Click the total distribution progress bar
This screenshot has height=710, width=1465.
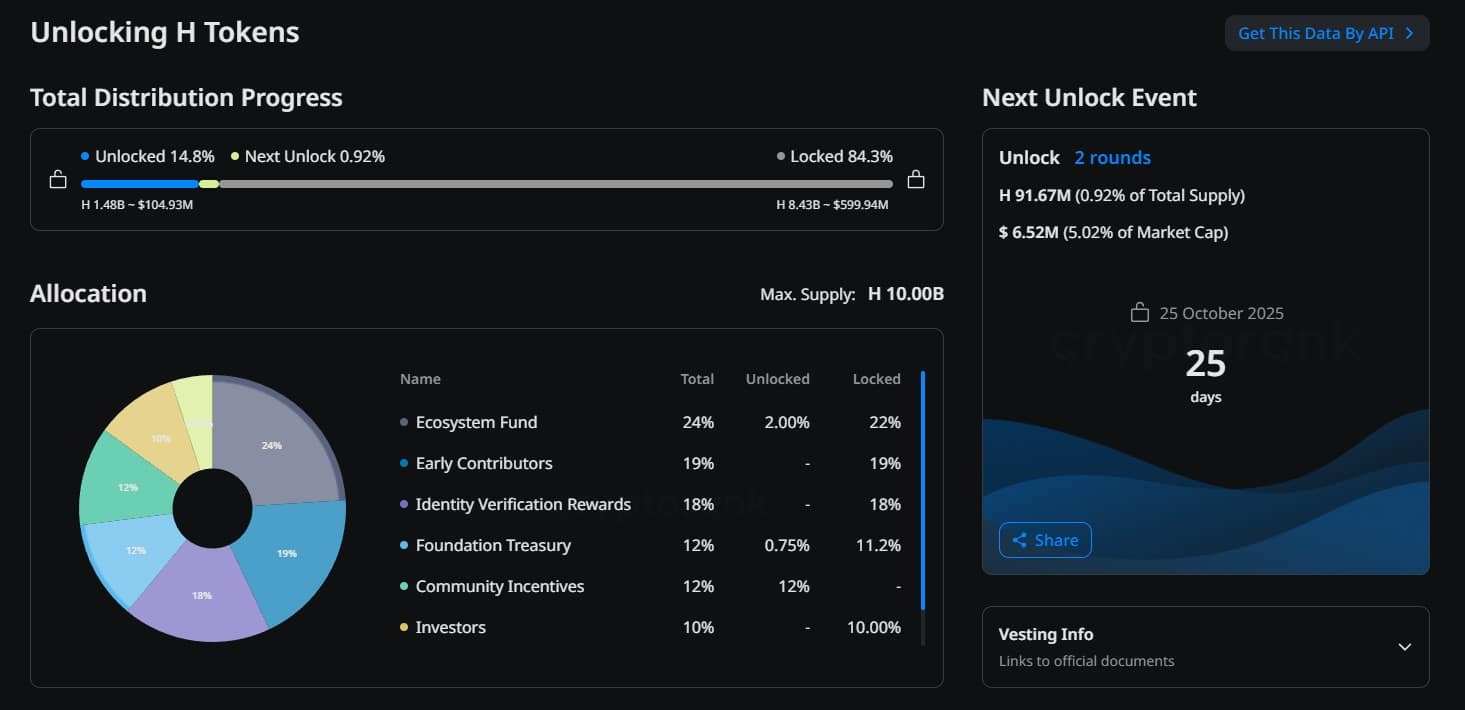[485, 183]
